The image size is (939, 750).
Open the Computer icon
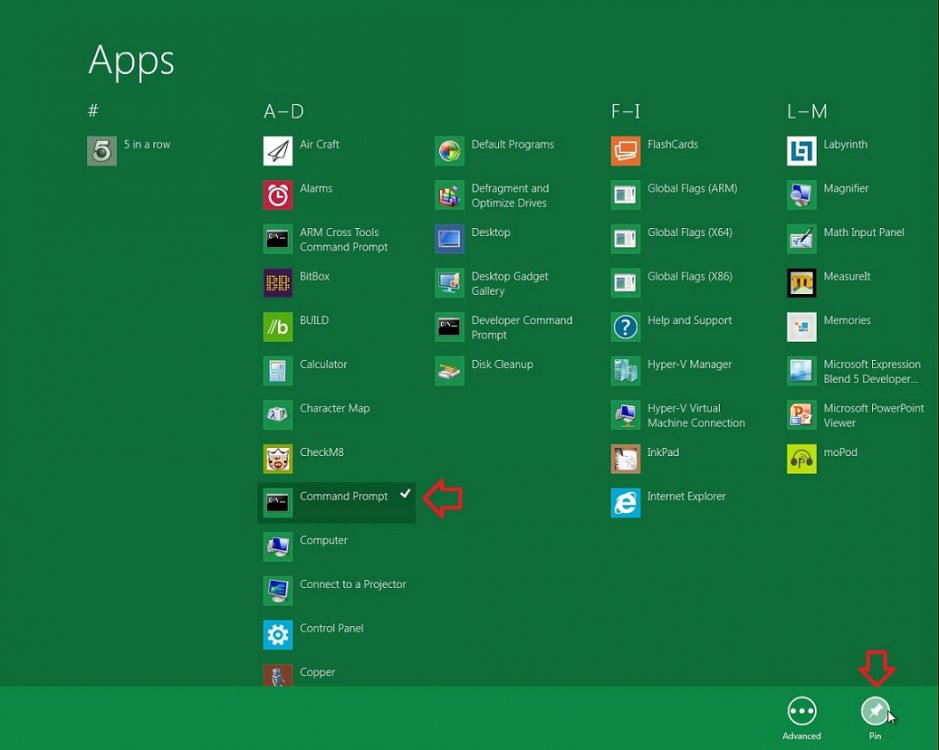[278, 546]
